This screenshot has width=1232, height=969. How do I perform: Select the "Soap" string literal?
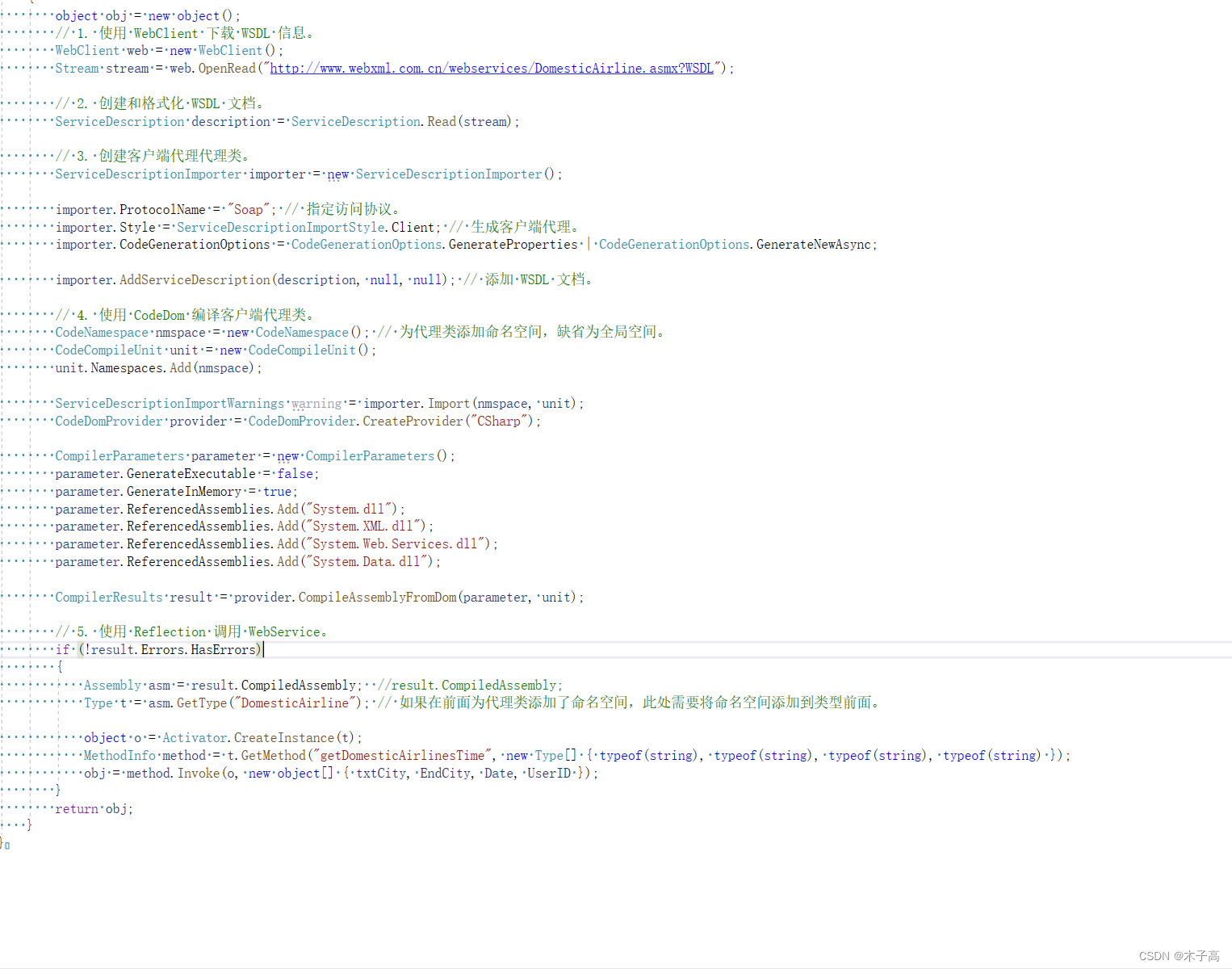[249, 210]
